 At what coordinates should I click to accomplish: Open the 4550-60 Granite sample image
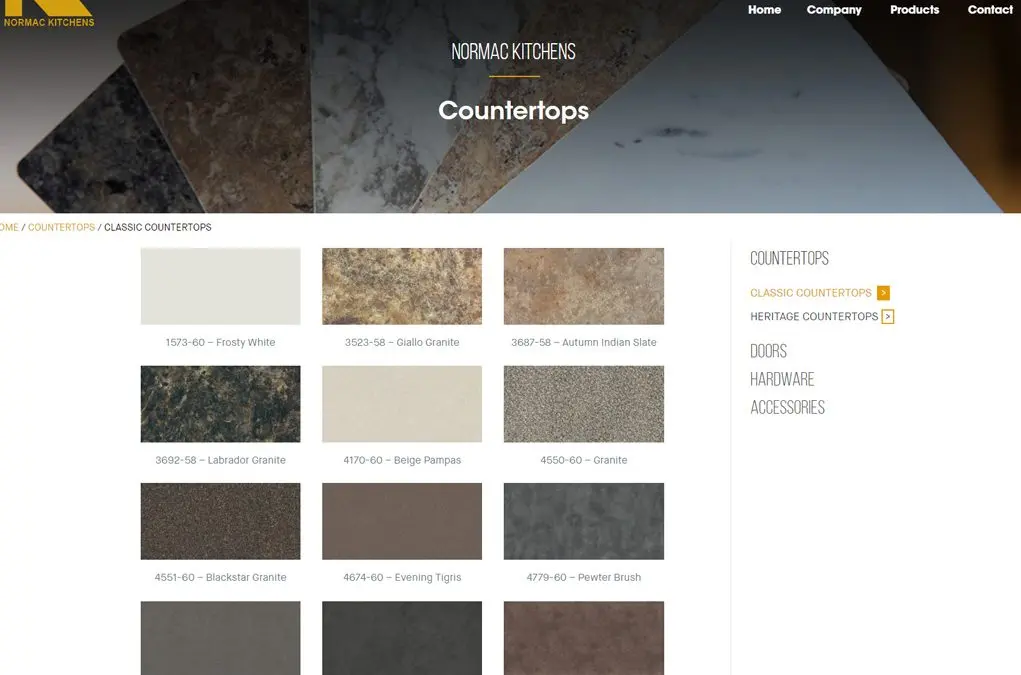[x=583, y=404]
